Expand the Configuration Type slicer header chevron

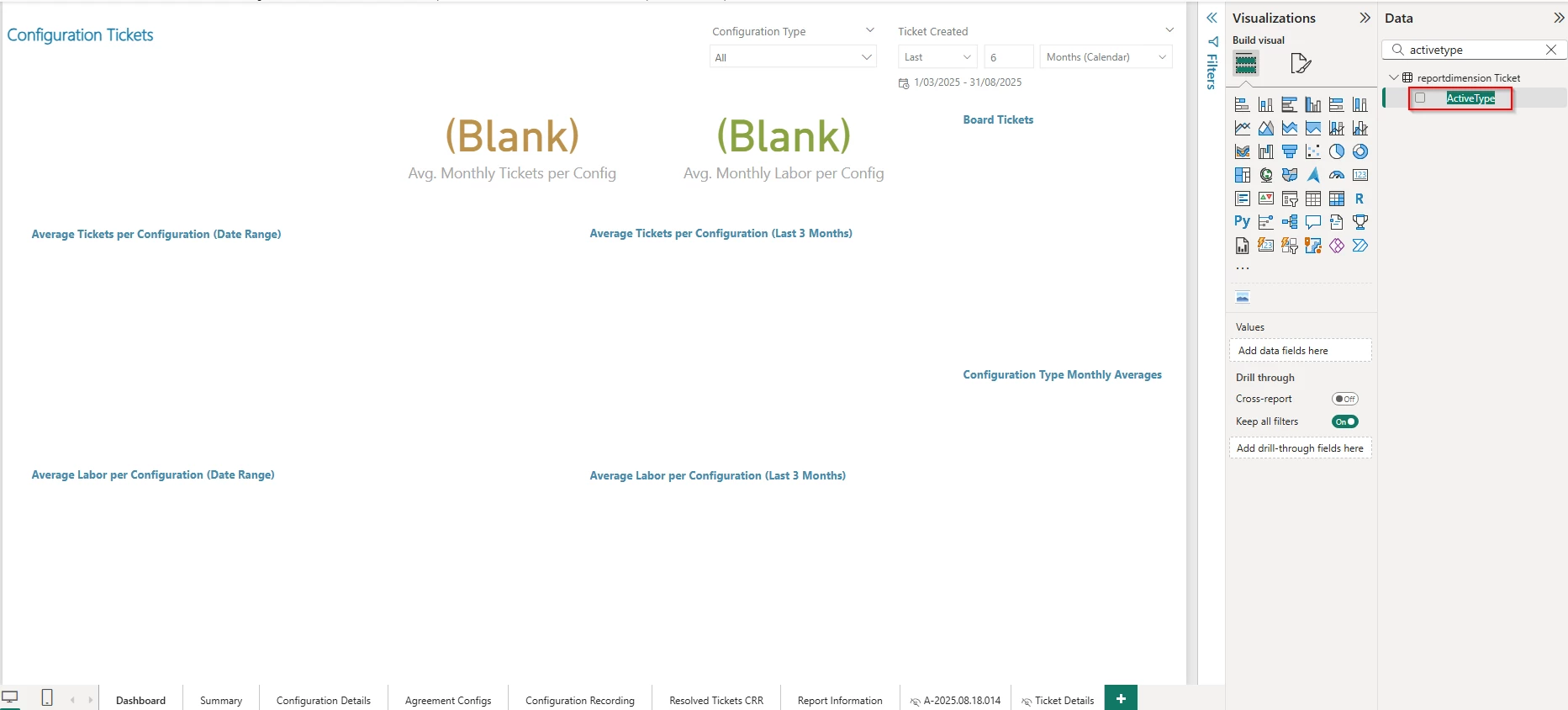coord(870,30)
